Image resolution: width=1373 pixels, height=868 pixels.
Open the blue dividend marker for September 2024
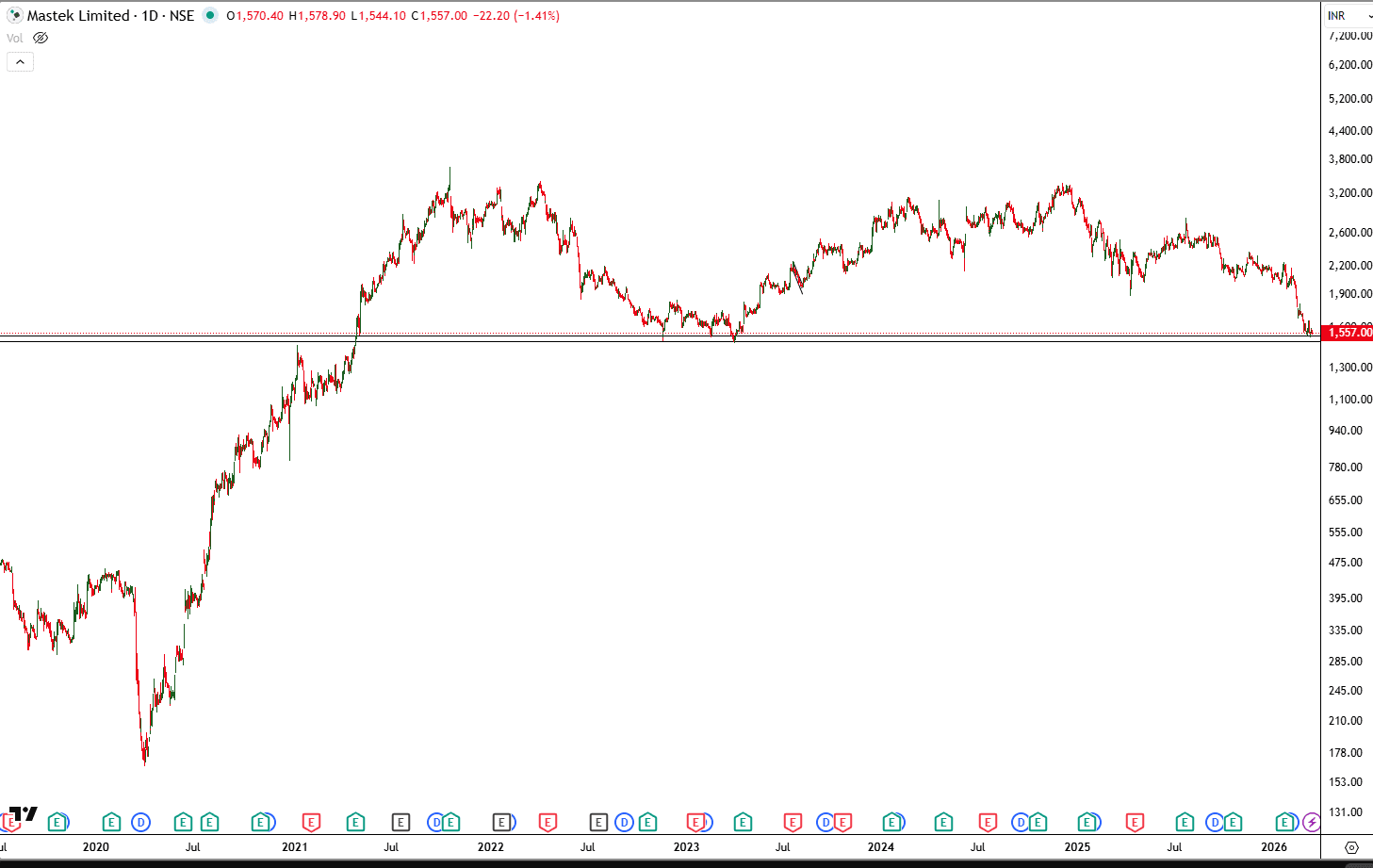1021,823
